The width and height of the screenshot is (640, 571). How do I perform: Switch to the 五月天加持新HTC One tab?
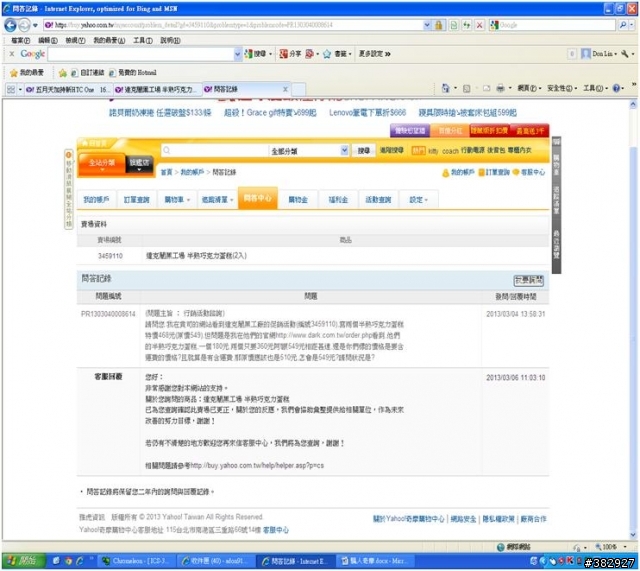pos(68,89)
